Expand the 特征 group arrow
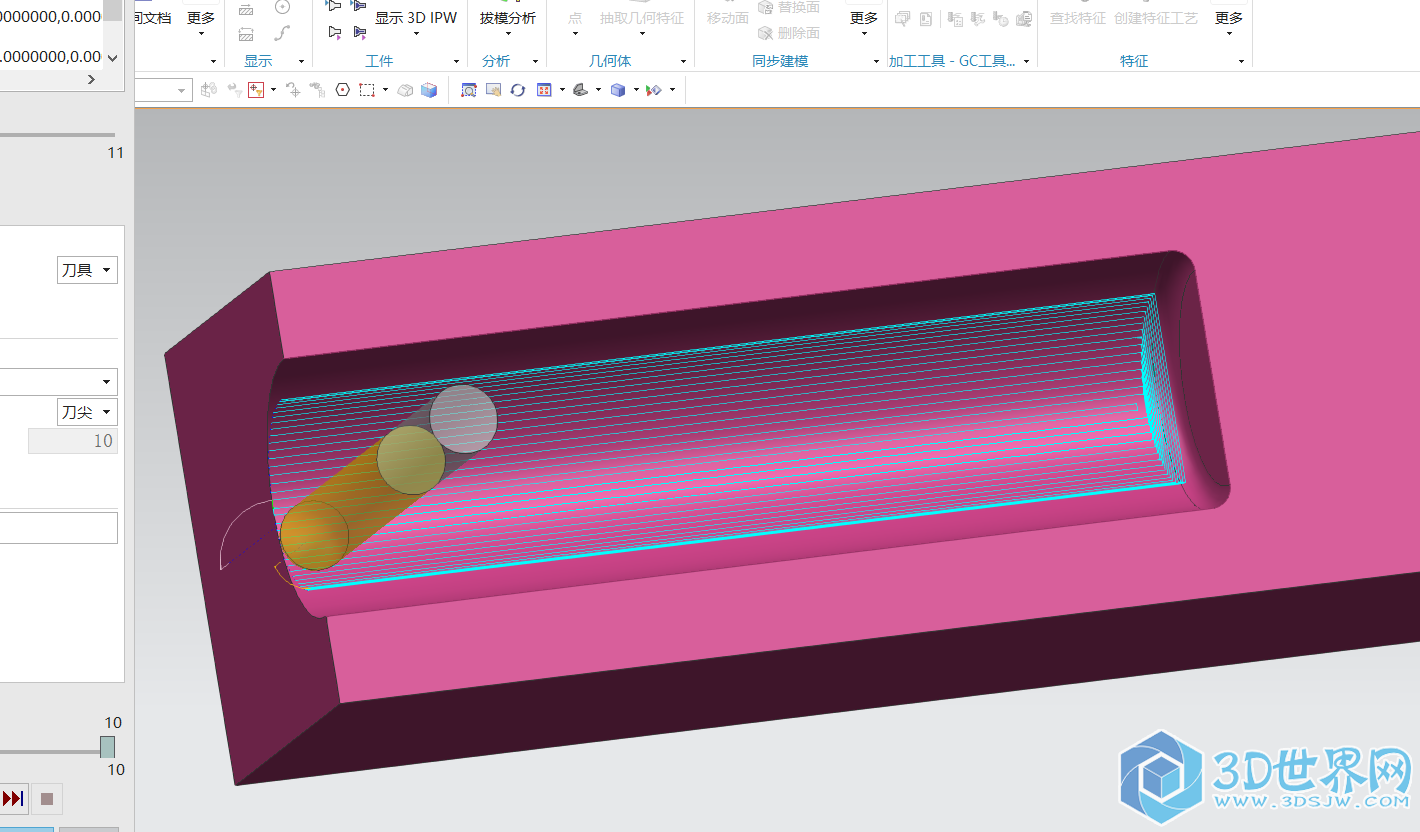The height and width of the screenshot is (832, 1420). coord(1241,62)
